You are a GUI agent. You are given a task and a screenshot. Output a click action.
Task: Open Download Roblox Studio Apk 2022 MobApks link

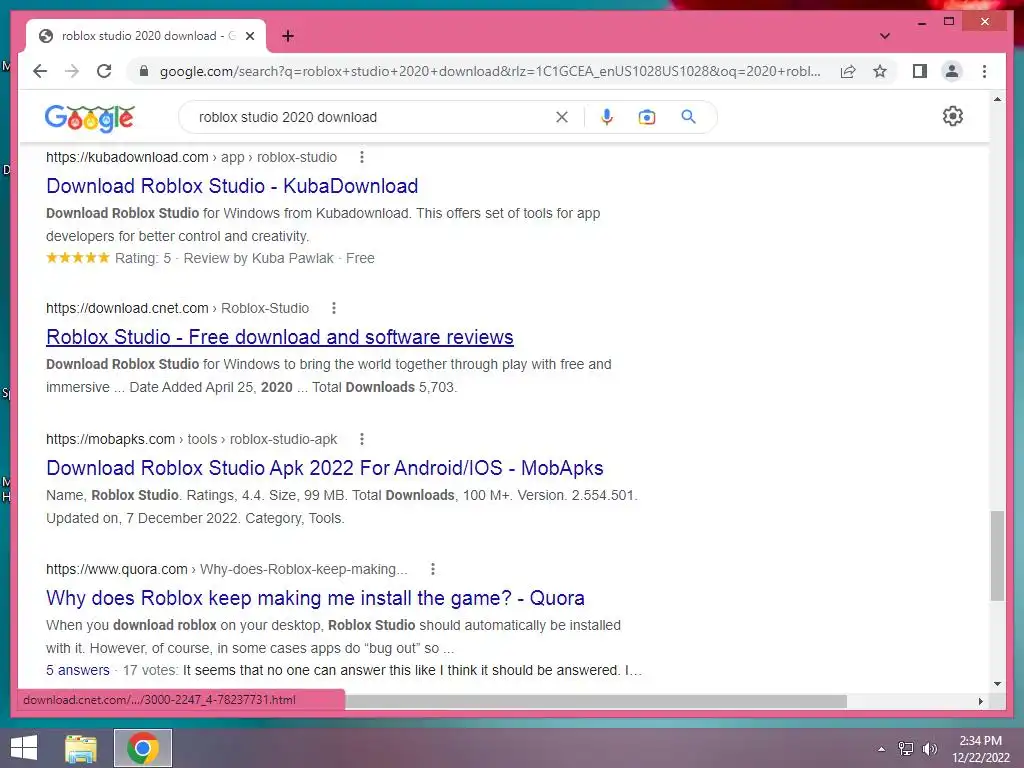pyautogui.click(x=325, y=468)
